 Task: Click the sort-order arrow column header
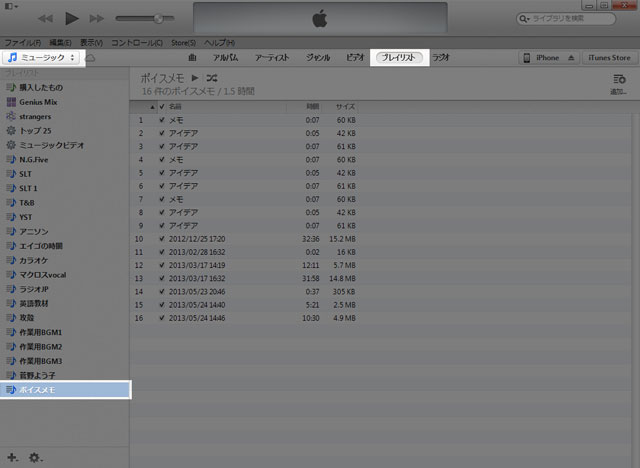click(144, 107)
